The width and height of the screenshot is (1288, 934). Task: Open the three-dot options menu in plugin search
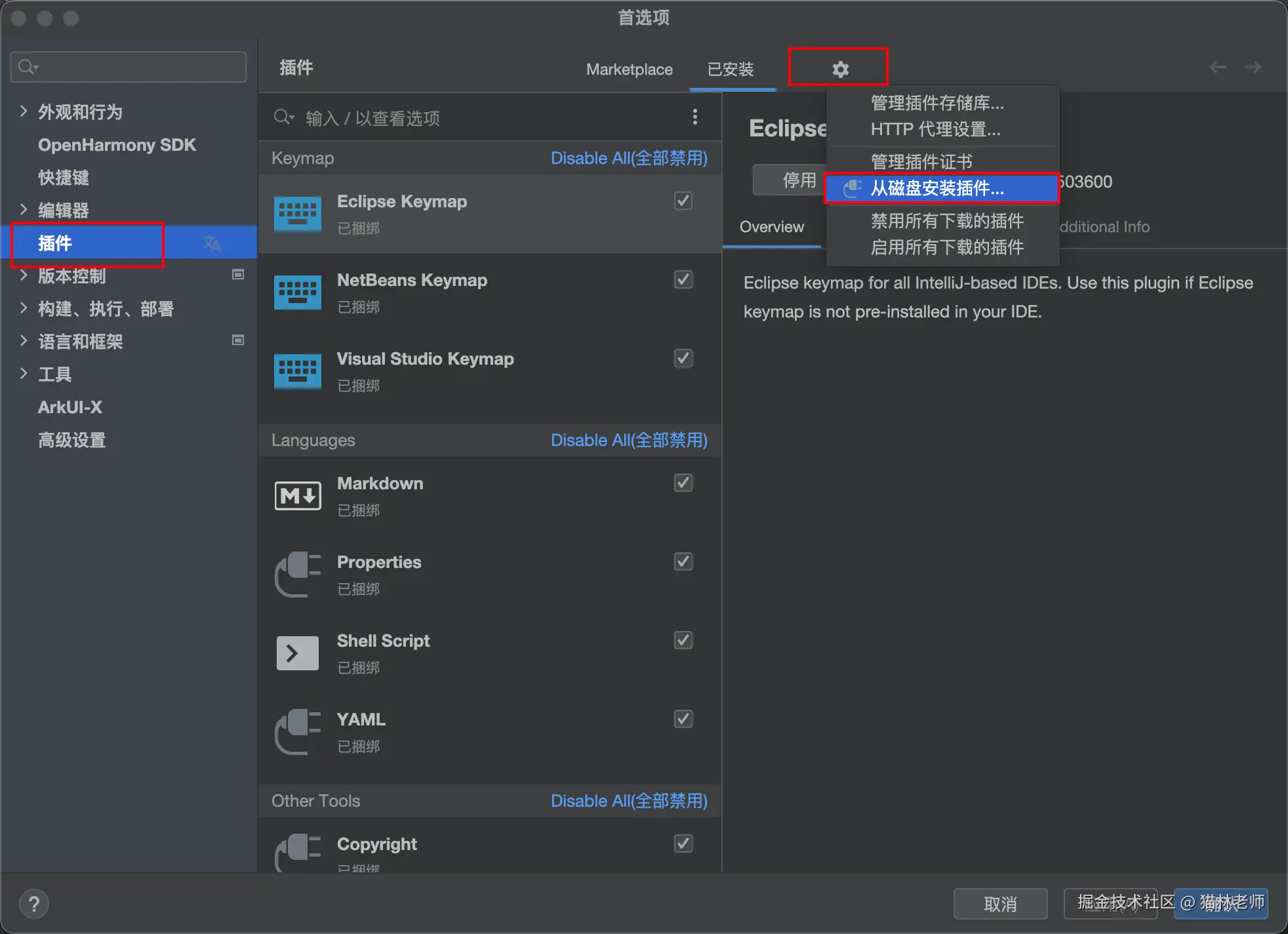694,117
